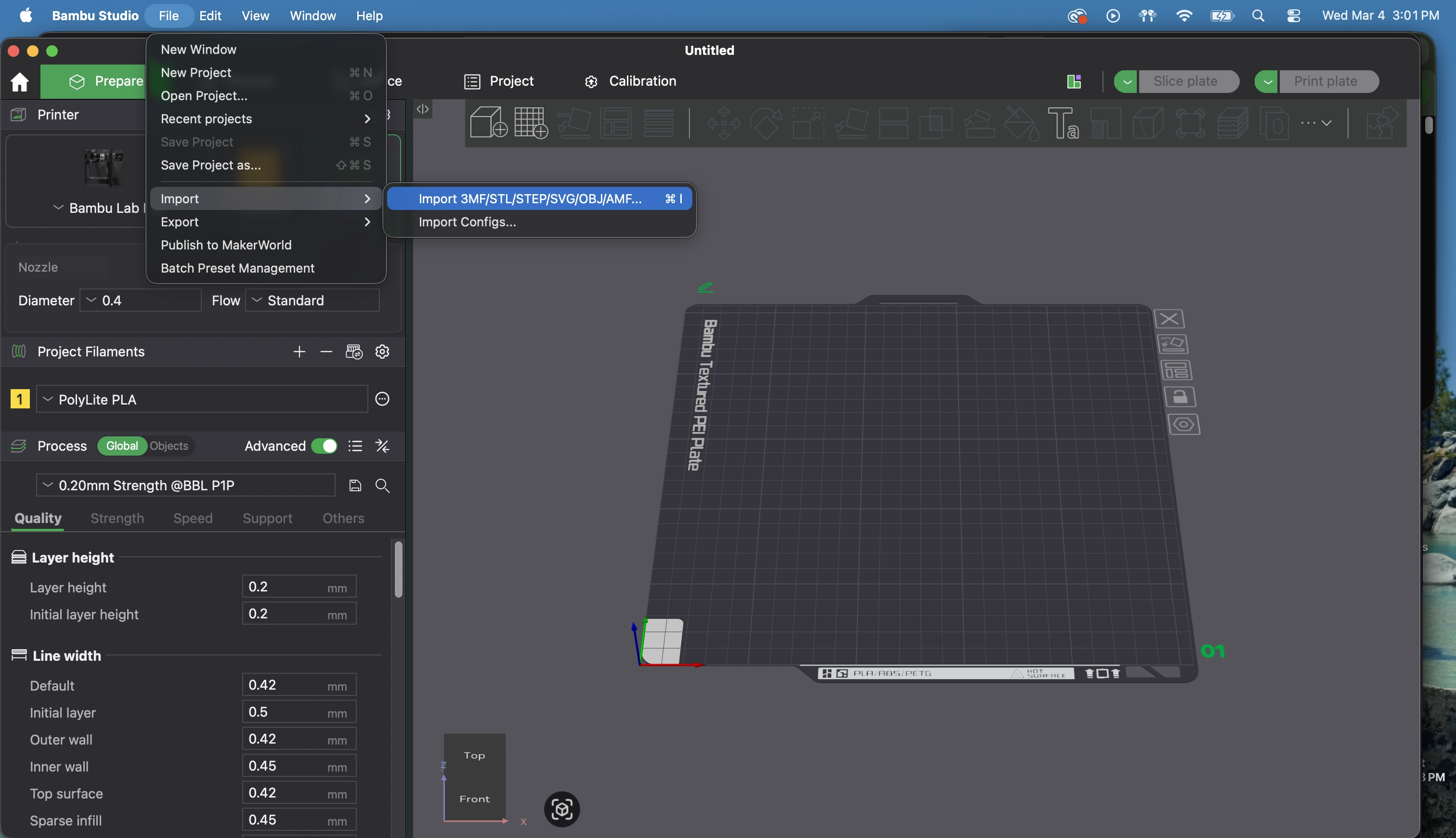
Task: Click the Calibration button
Action: (x=630, y=81)
